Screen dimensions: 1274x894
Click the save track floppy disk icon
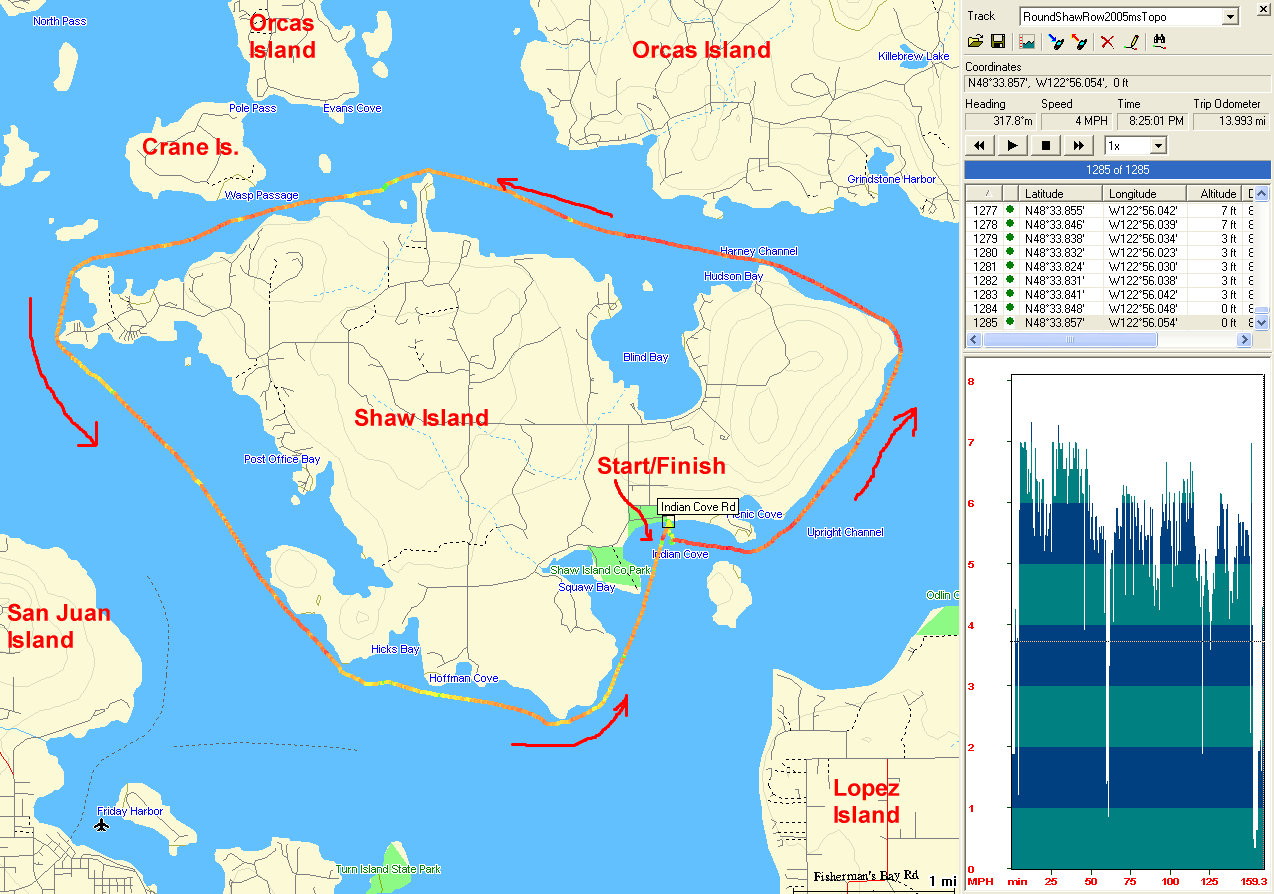(x=997, y=42)
